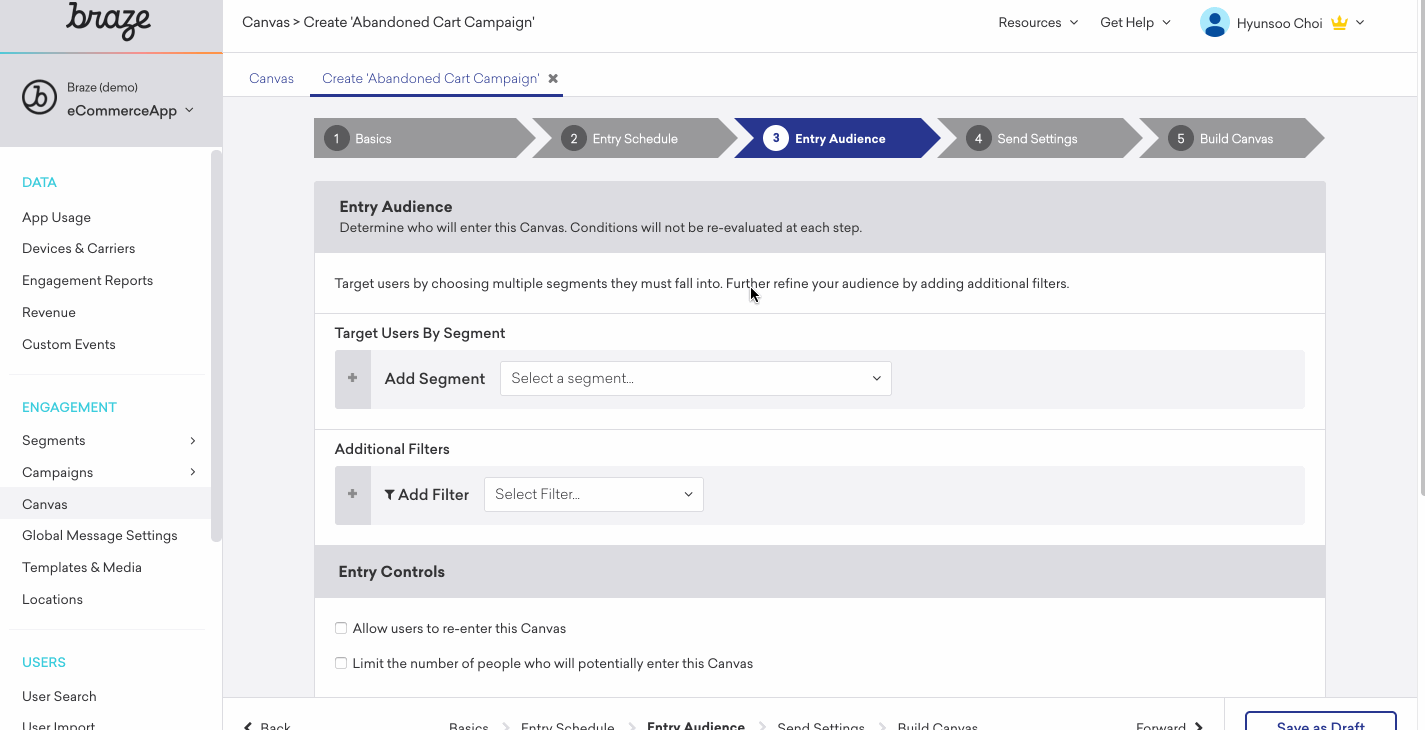The width and height of the screenshot is (1425, 730).
Task: Click step number 4 circle for Send Settings
Action: [979, 139]
